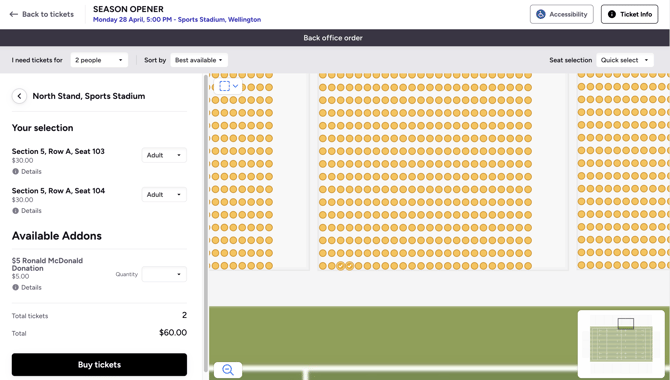Click the back arrow beside North Stand

tap(19, 96)
